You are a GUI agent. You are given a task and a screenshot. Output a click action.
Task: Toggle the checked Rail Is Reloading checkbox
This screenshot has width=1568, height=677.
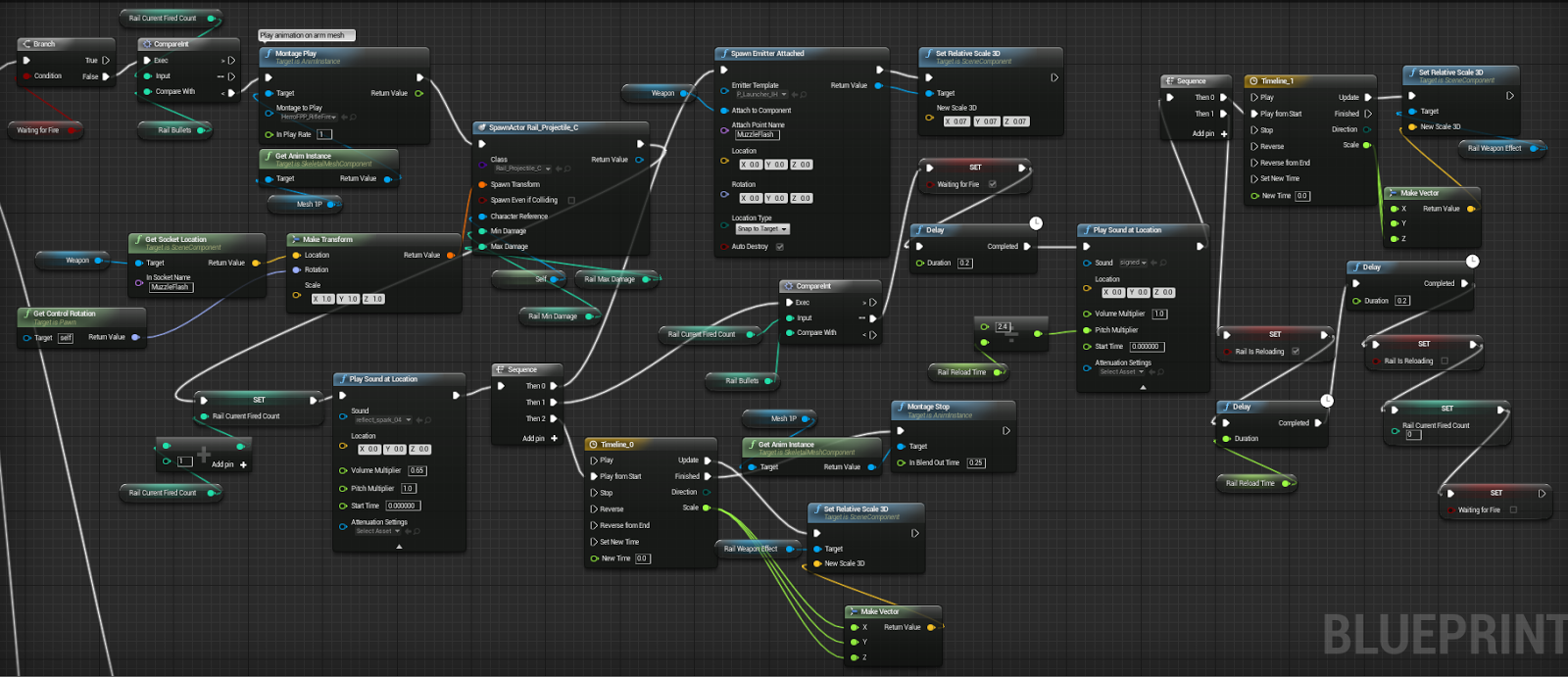pos(1296,351)
